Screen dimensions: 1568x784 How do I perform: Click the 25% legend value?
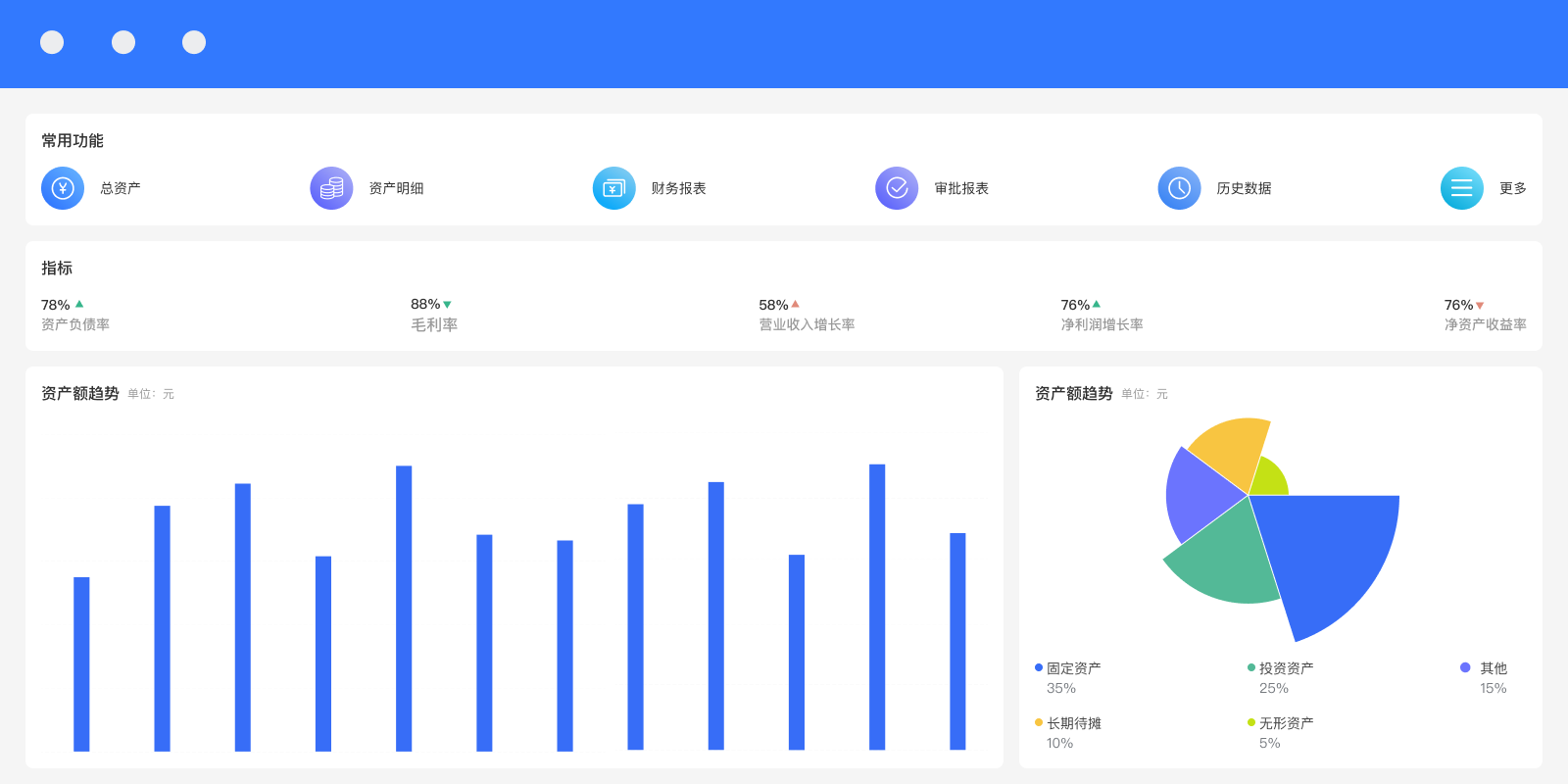tap(1274, 688)
